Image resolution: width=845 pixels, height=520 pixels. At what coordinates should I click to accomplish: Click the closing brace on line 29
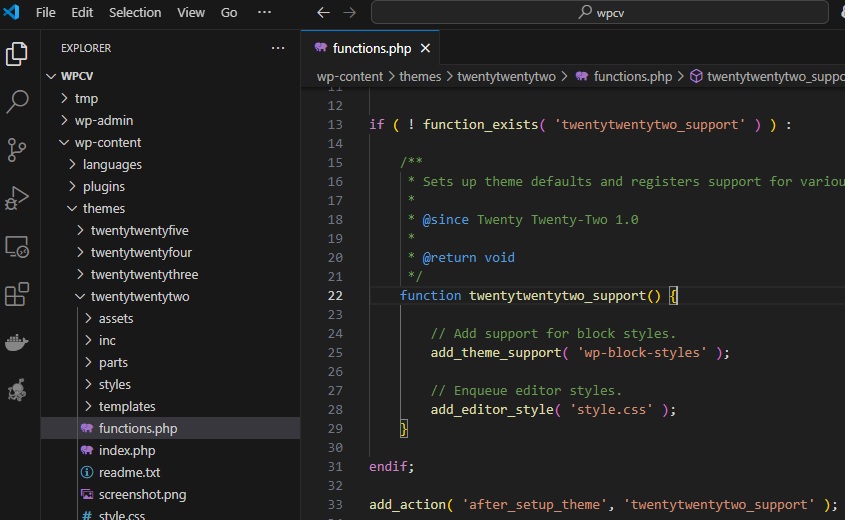click(404, 429)
